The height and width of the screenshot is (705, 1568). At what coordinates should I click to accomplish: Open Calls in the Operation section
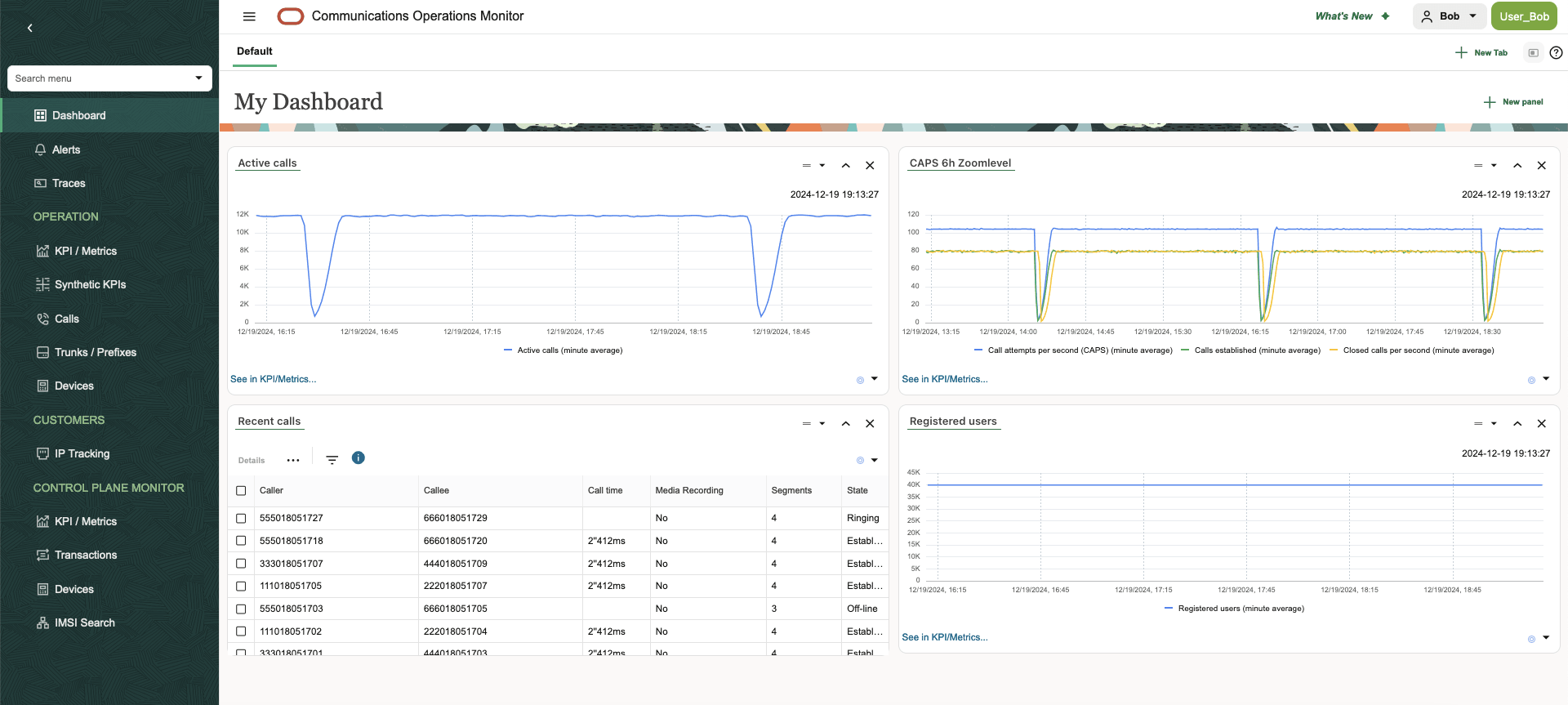click(58, 319)
